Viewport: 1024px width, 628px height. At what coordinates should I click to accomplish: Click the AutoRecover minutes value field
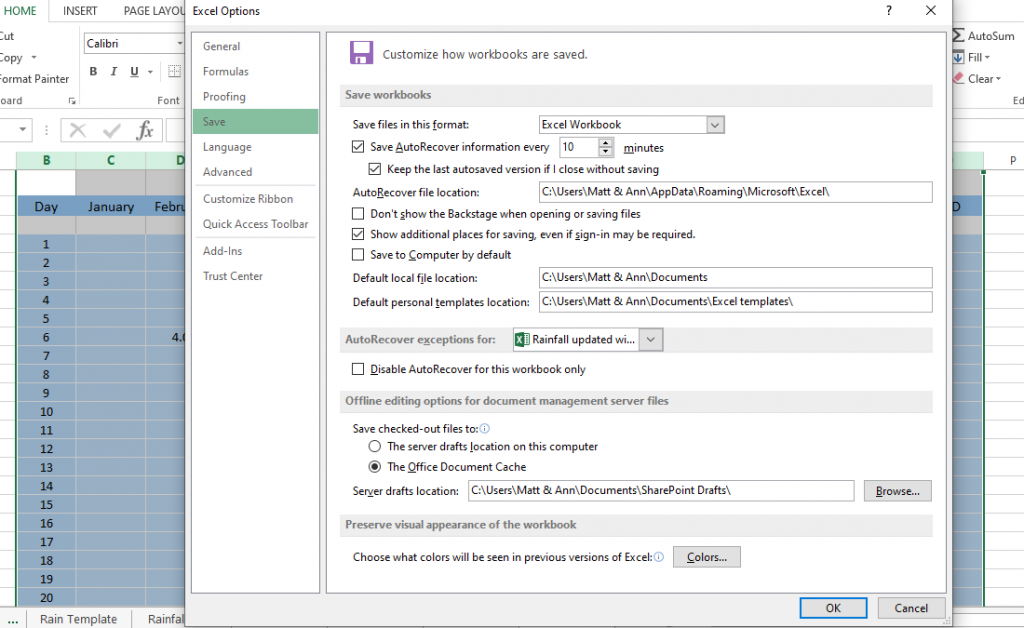coord(579,148)
